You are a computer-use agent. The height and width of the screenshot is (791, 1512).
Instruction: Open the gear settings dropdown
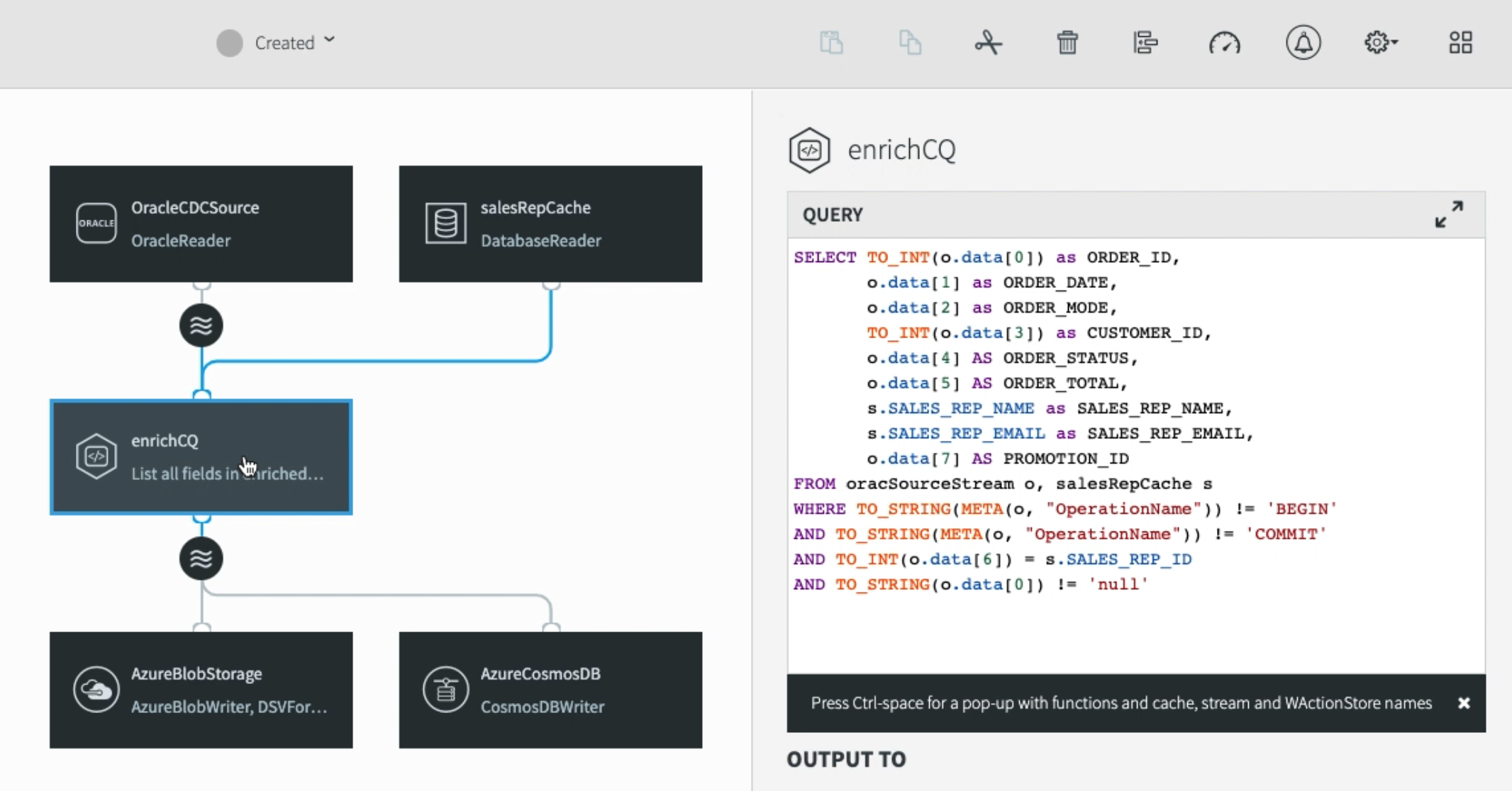click(x=1381, y=43)
